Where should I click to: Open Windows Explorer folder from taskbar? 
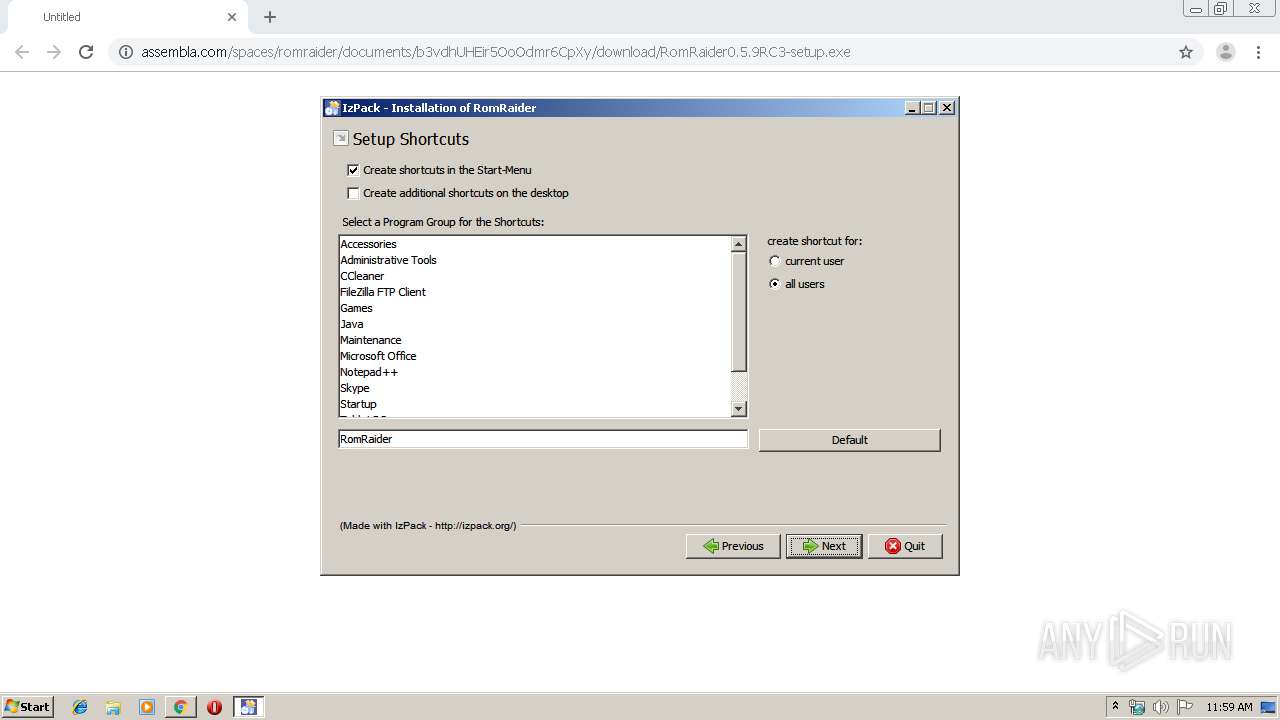tap(113, 707)
